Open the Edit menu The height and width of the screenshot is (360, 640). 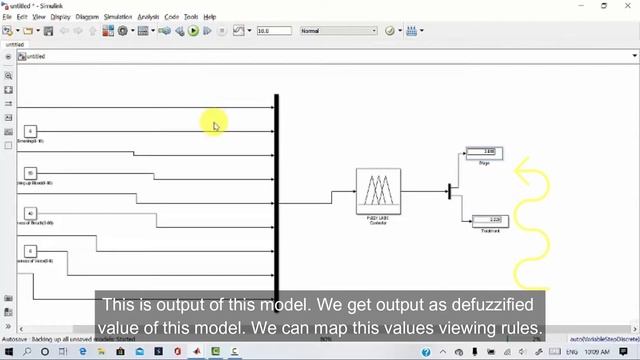point(22,17)
